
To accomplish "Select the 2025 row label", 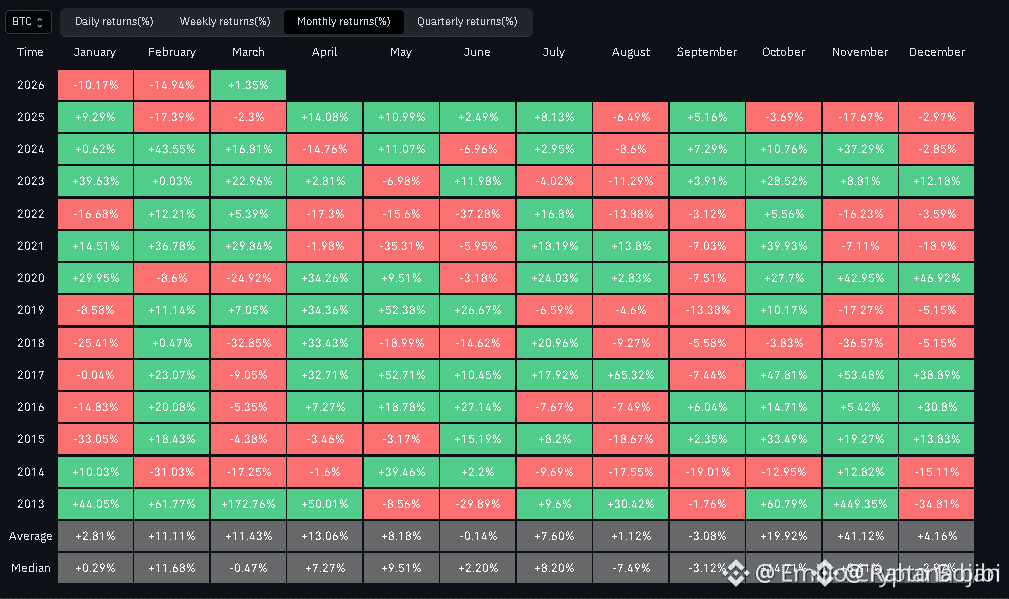I will pos(31,117).
